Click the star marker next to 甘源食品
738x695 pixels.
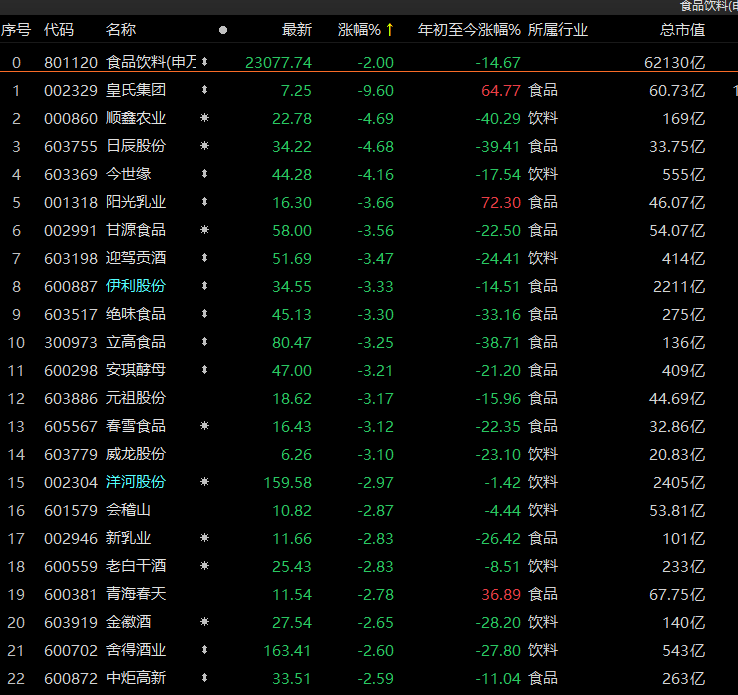pyautogui.click(x=205, y=230)
